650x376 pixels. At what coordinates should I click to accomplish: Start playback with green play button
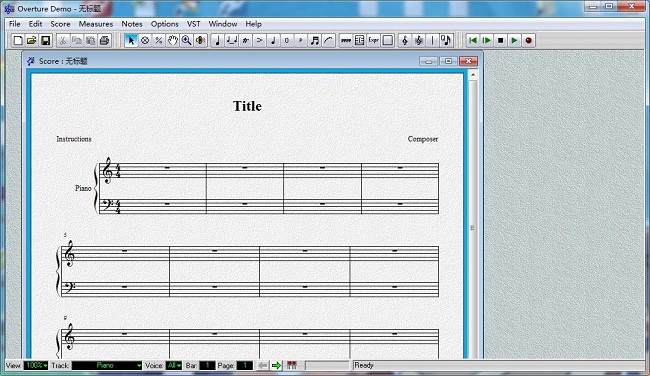(x=514, y=41)
